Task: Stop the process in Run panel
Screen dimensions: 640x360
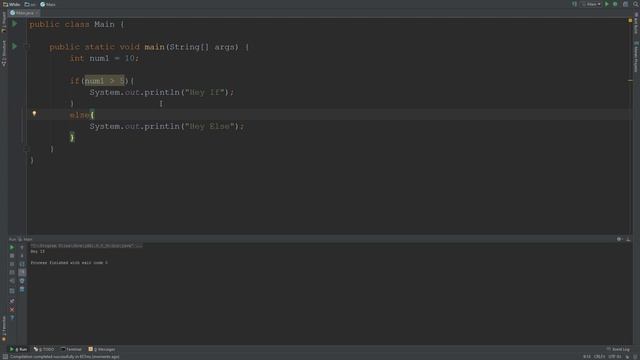Action: coord(12,256)
